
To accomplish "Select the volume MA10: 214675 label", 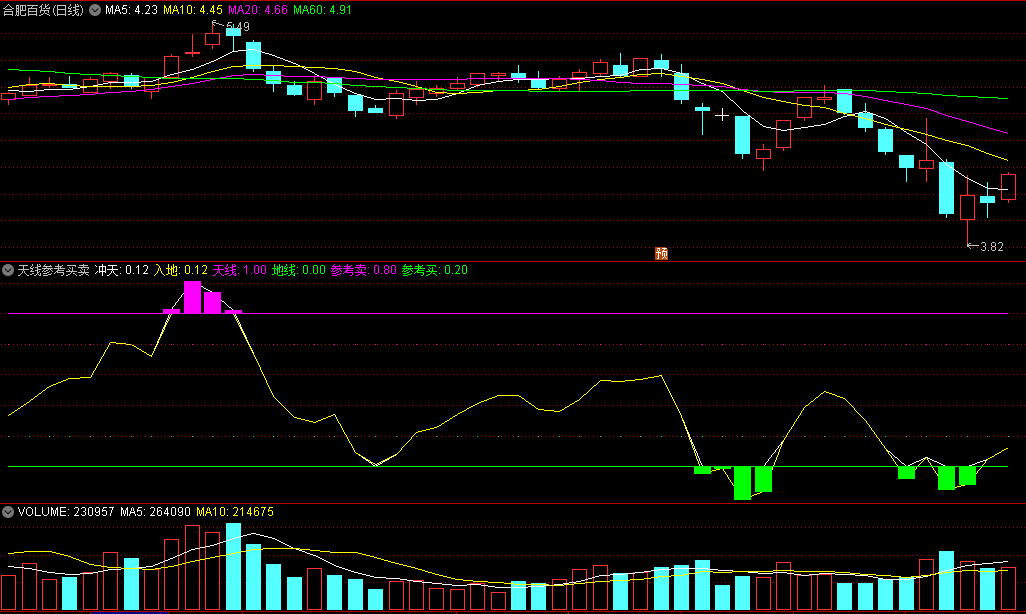I will 235,512.
